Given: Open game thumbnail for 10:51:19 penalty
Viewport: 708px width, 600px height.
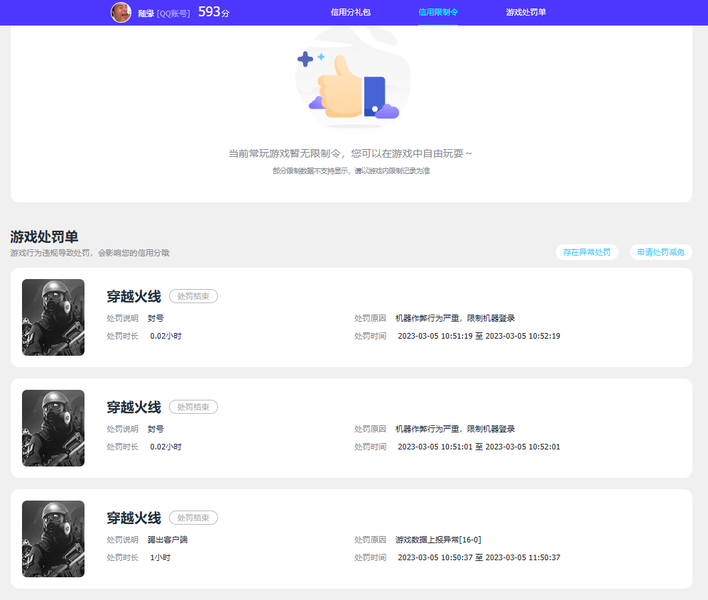Looking at the screenshot, I should tap(53, 317).
